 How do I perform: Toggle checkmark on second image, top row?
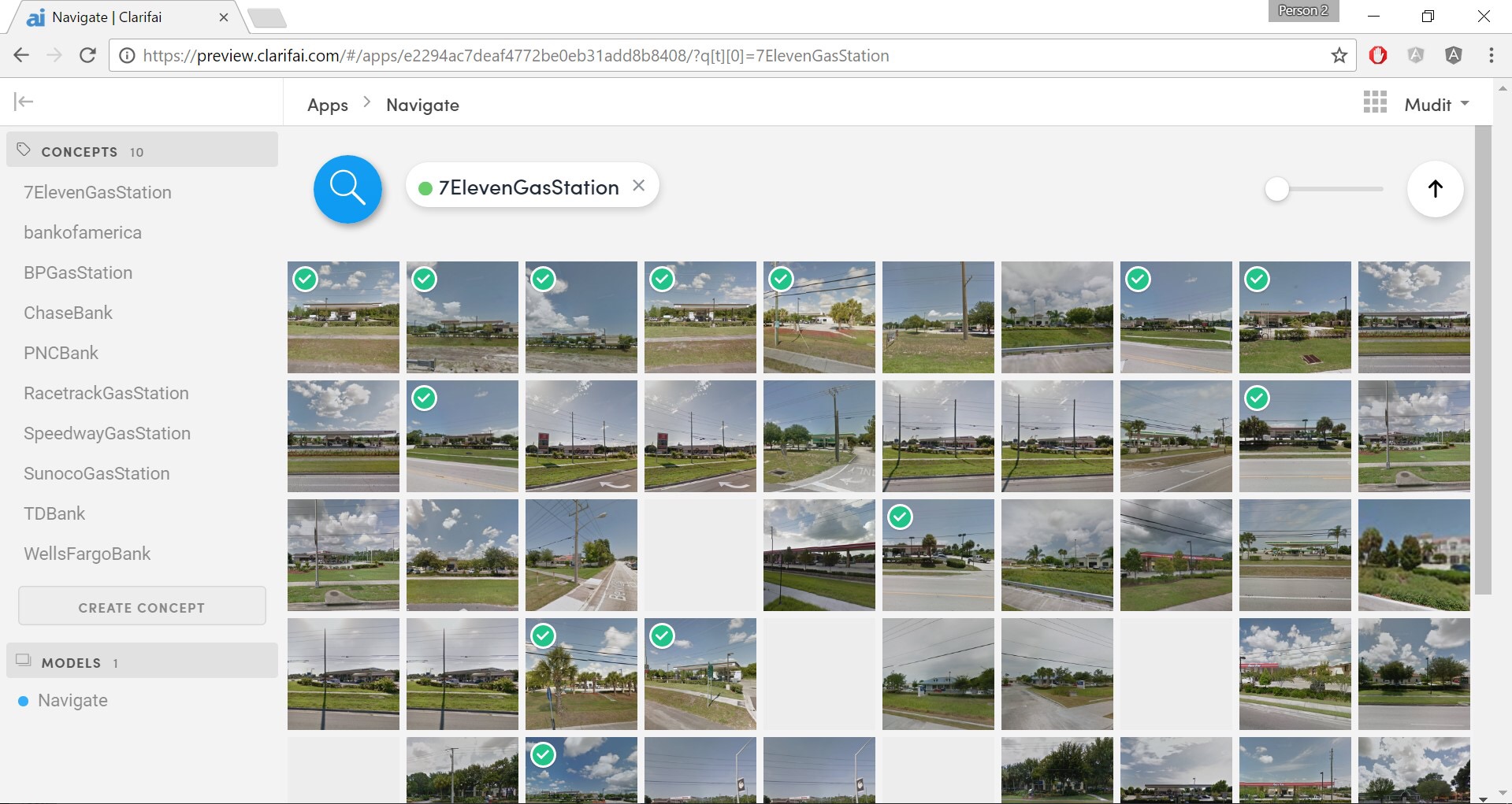coord(424,279)
